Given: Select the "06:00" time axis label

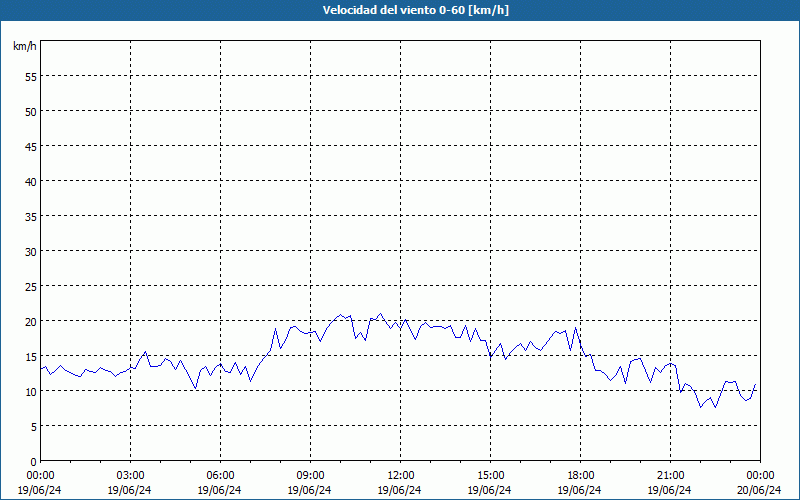Looking at the screenshot, I should (220, 476).
